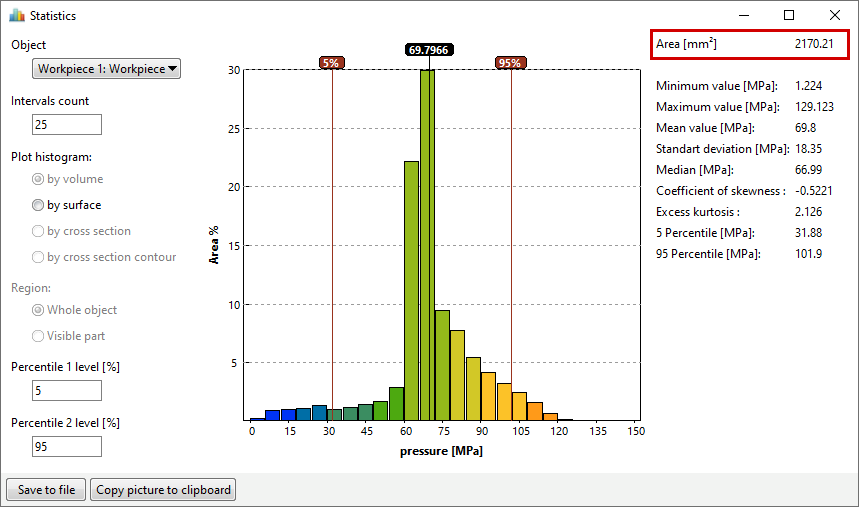The image size is (859, 507).
Task: Choose 'by cross section contour' option
Action: 39,258
